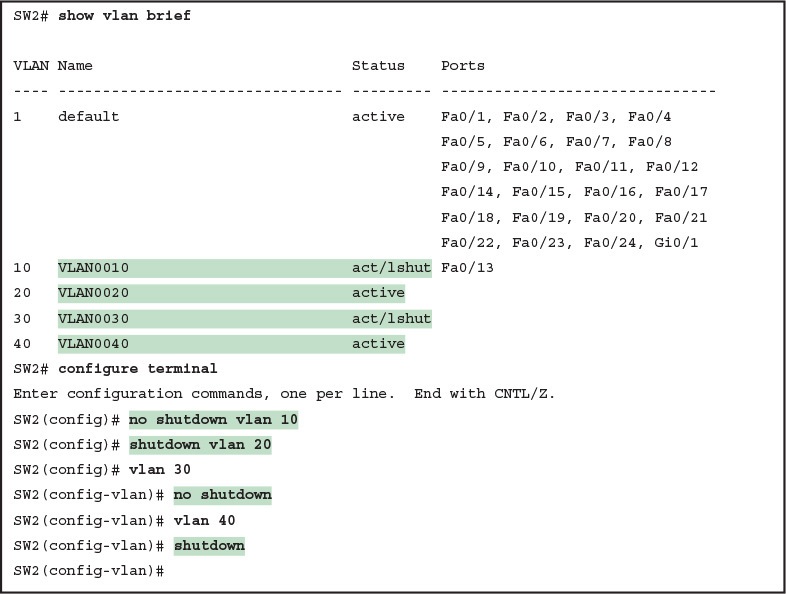The height and width of the screenshot is (594, 786).
Task: Click the act/lshut status of VLAN 30
Action: click(x=391, y=319)
